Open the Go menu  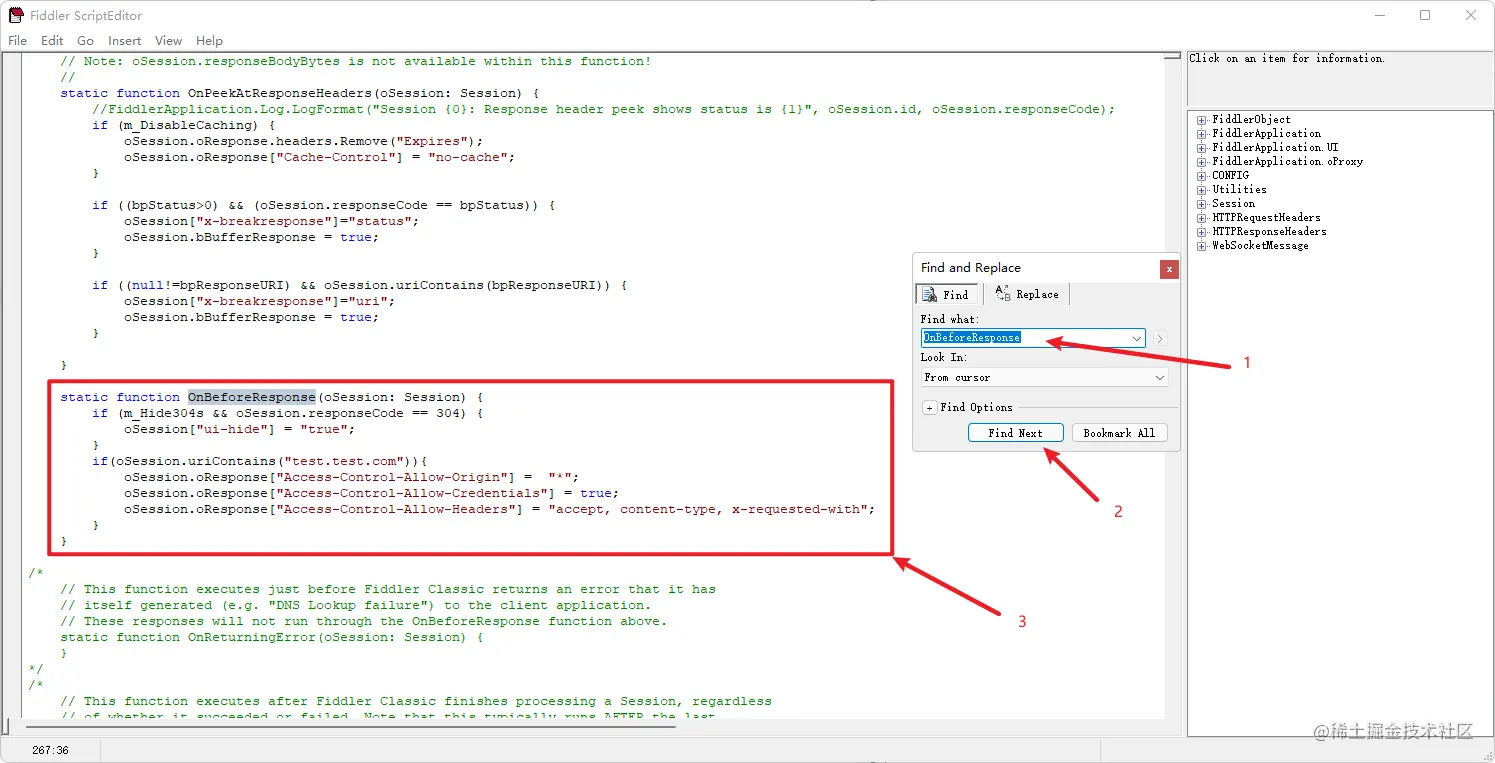click(86, 41)
